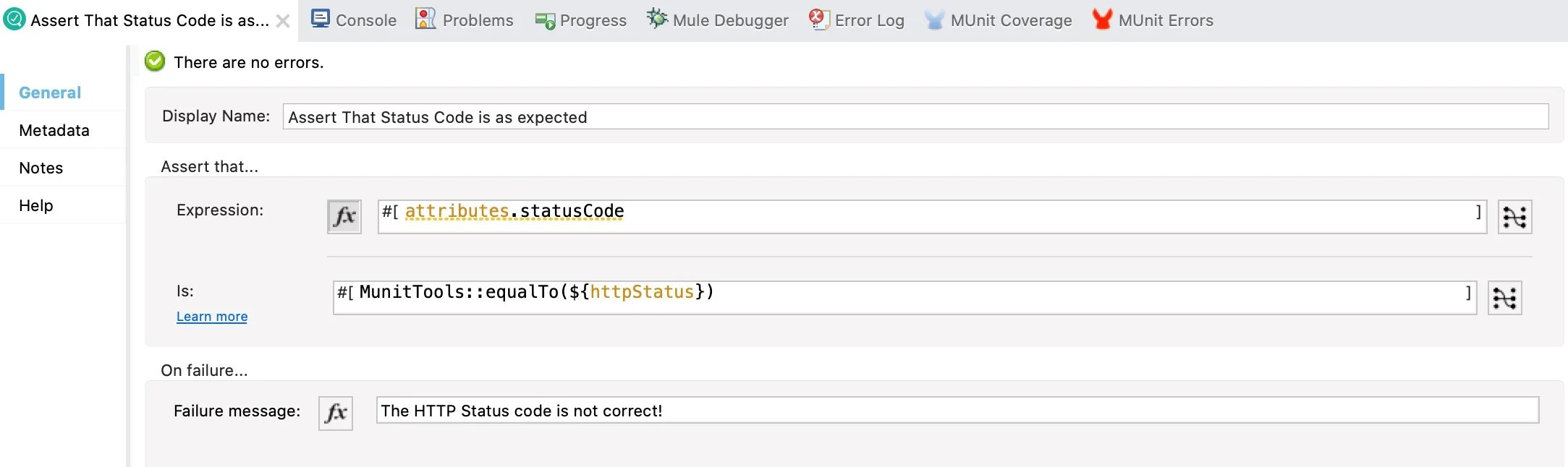Toggle fx mode for Failure message
The height and width of the screenshot is (467, 1568).
[336, 413]
